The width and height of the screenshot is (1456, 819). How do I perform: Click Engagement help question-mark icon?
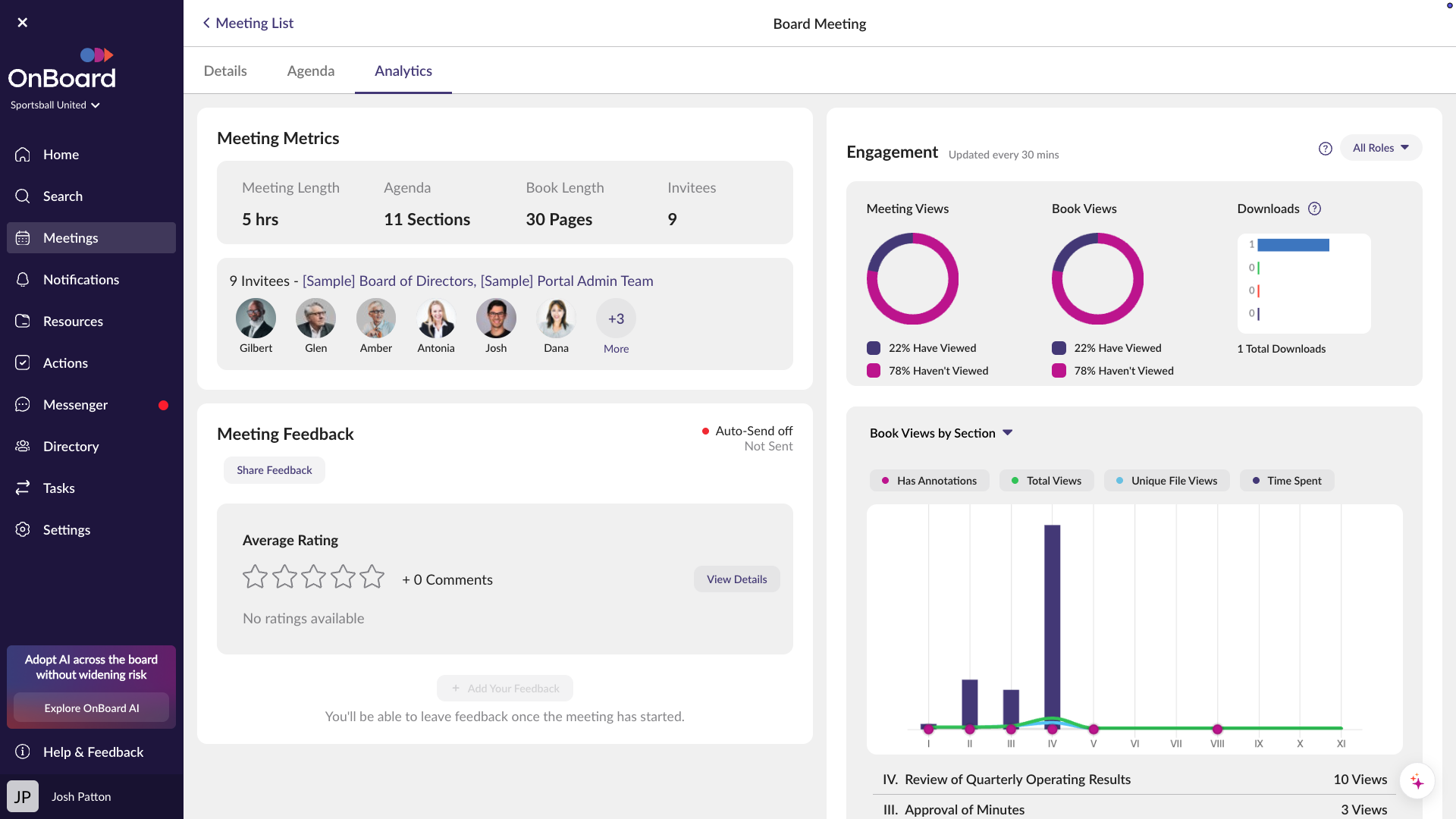tap(1325, 149)
